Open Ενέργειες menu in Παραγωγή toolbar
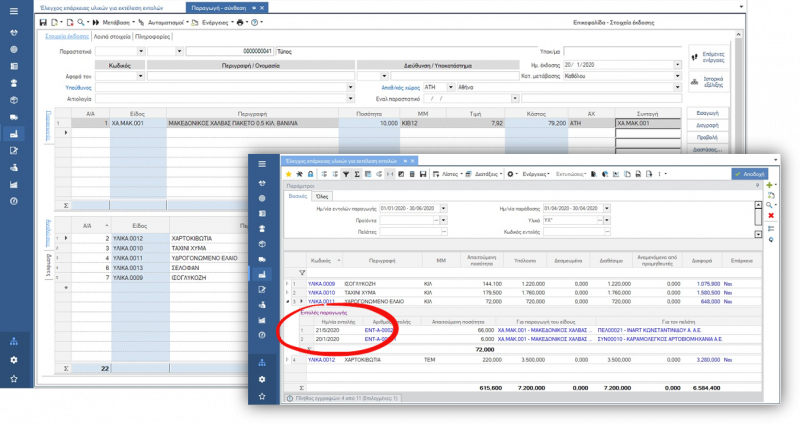 click(x=217, y=22)
